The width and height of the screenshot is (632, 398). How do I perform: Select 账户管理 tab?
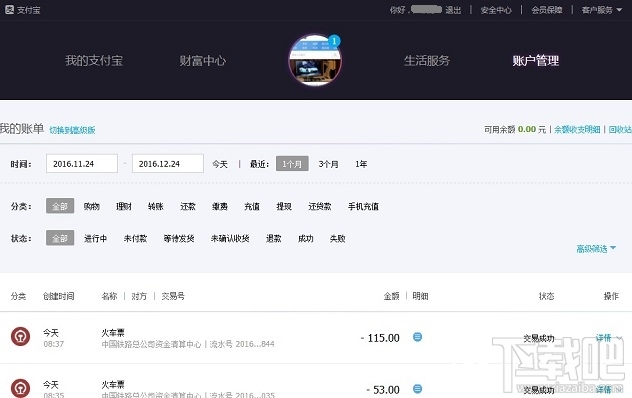(x=536, y=60)
